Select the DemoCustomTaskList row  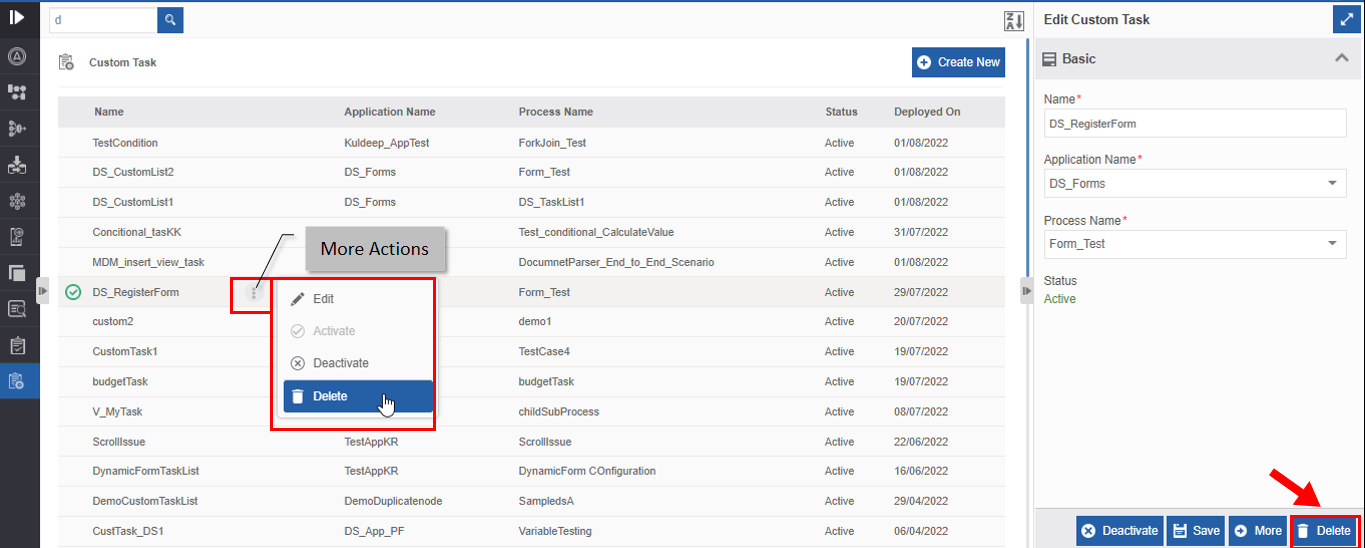pos(531,501)
